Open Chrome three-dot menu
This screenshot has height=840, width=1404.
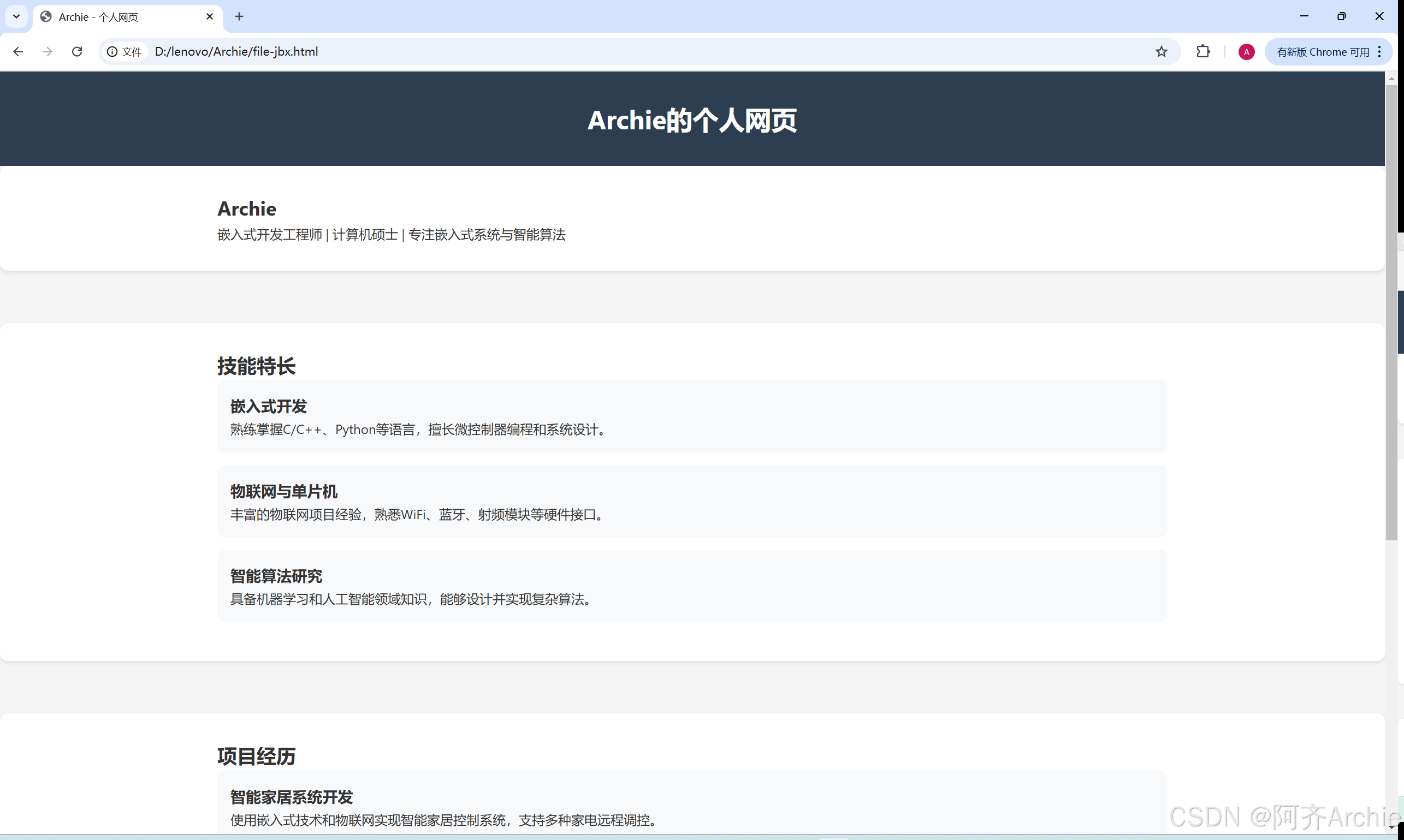1379,51
